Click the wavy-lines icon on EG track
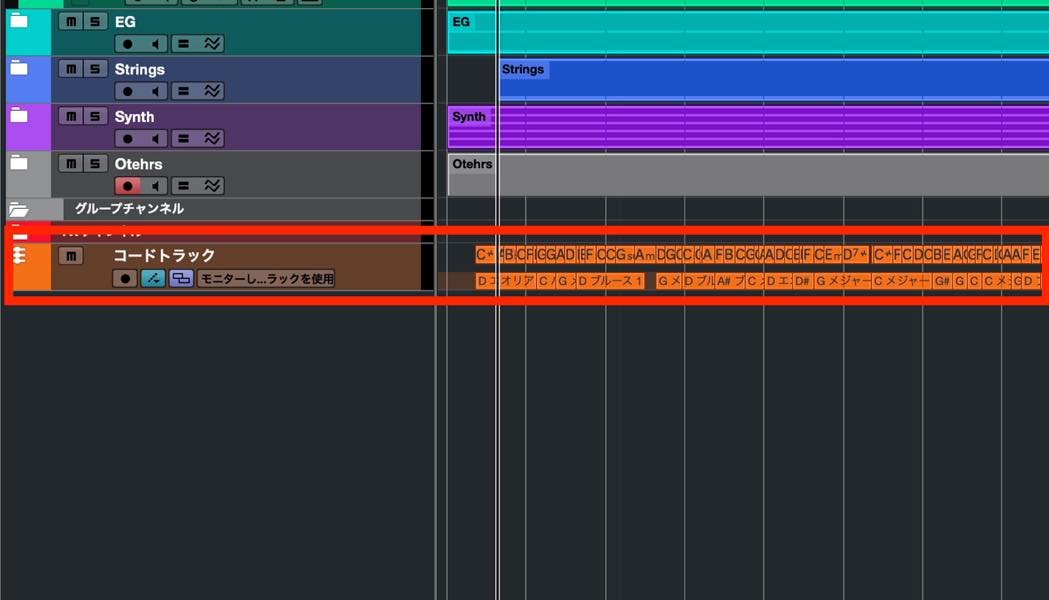Image resolution: width=1049 pixels, height=600 pixels. coord(212,44)
